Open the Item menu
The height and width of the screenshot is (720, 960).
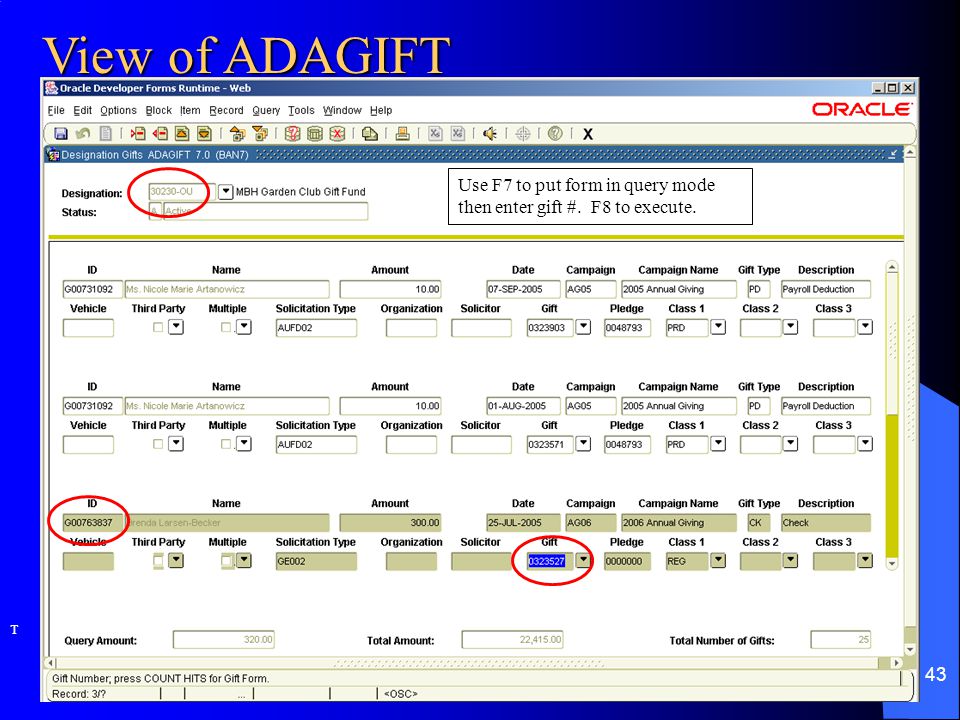point(190,111)
